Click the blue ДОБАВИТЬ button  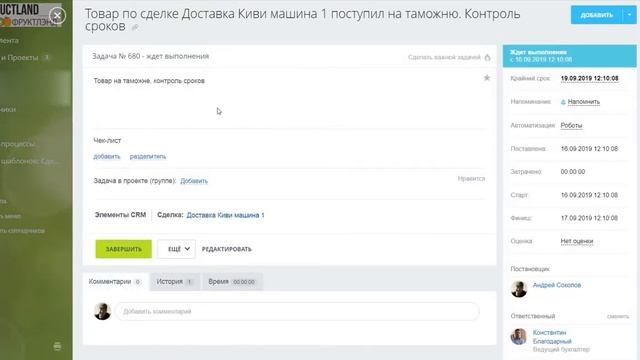tap(596, 15)
